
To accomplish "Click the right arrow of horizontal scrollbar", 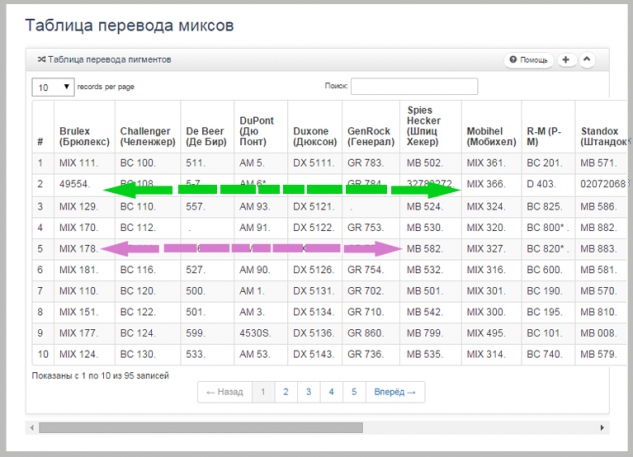I will pyautogui.click(x=602, y=428).
